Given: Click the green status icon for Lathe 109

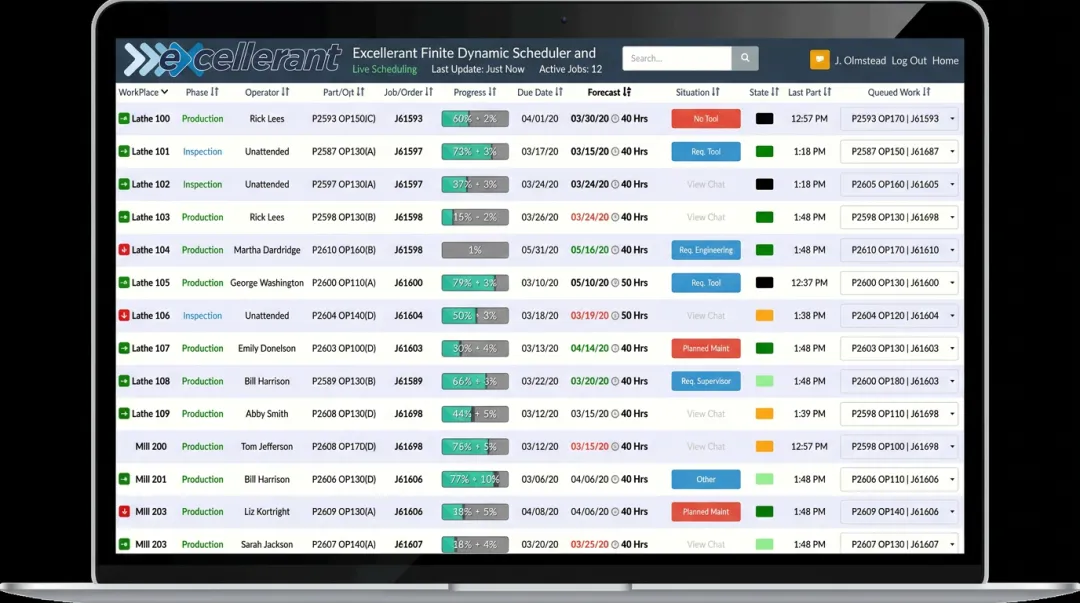Looking at the screenshot, I should pyautogui.click(x=124, y=413).
